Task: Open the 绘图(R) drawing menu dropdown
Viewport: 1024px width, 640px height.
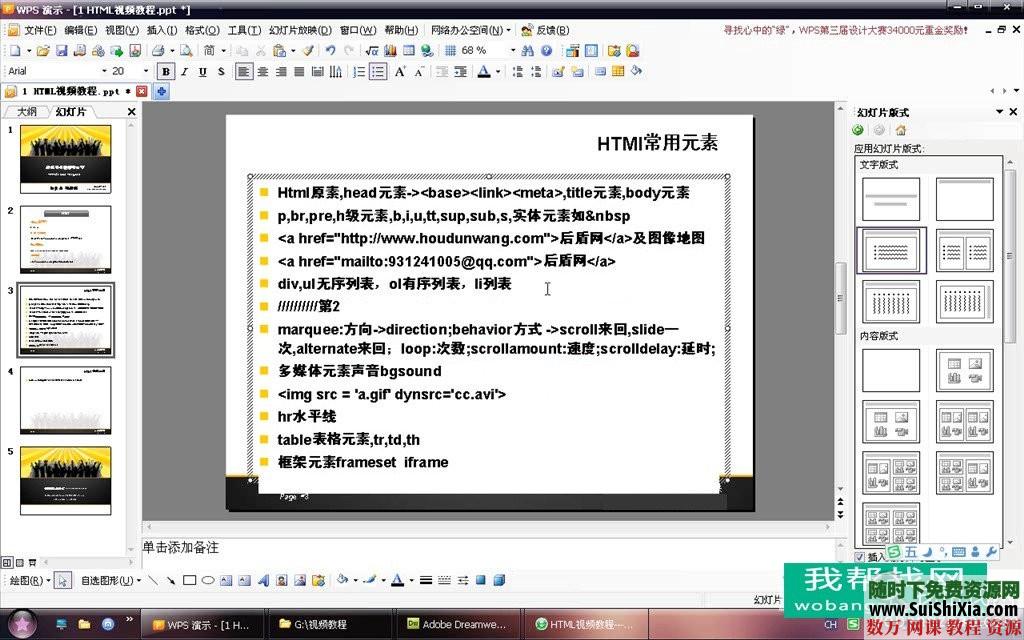Action: (x=29, y=580)
